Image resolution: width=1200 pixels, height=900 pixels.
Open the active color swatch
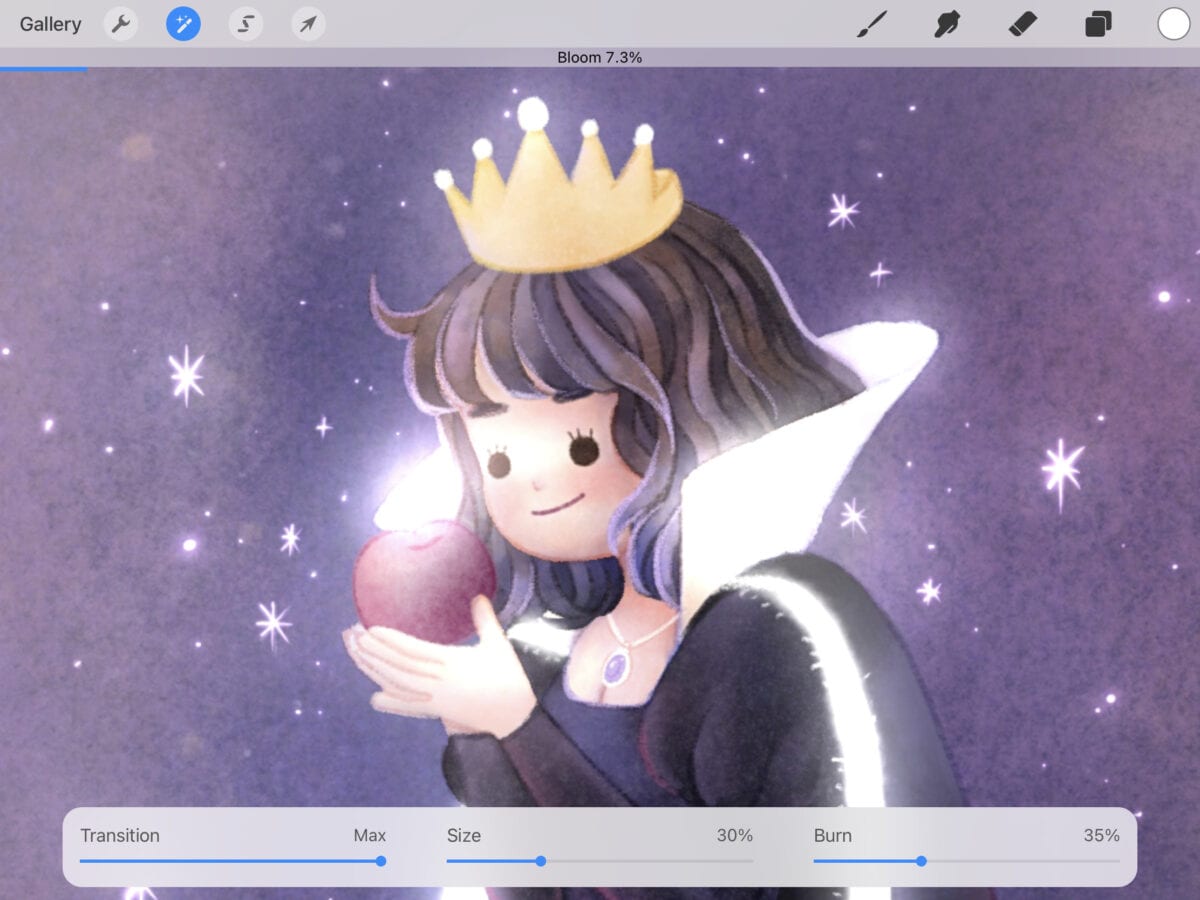(1172, 23)
